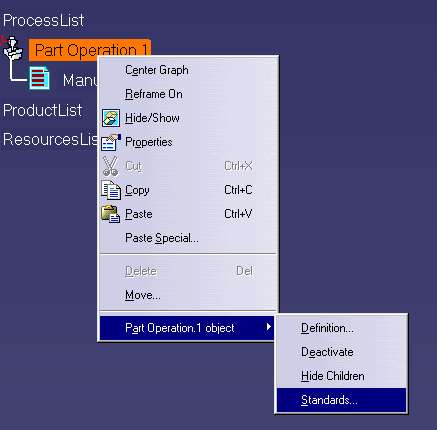
Task: Select the ResourcesList tree node
Action: 50,139
